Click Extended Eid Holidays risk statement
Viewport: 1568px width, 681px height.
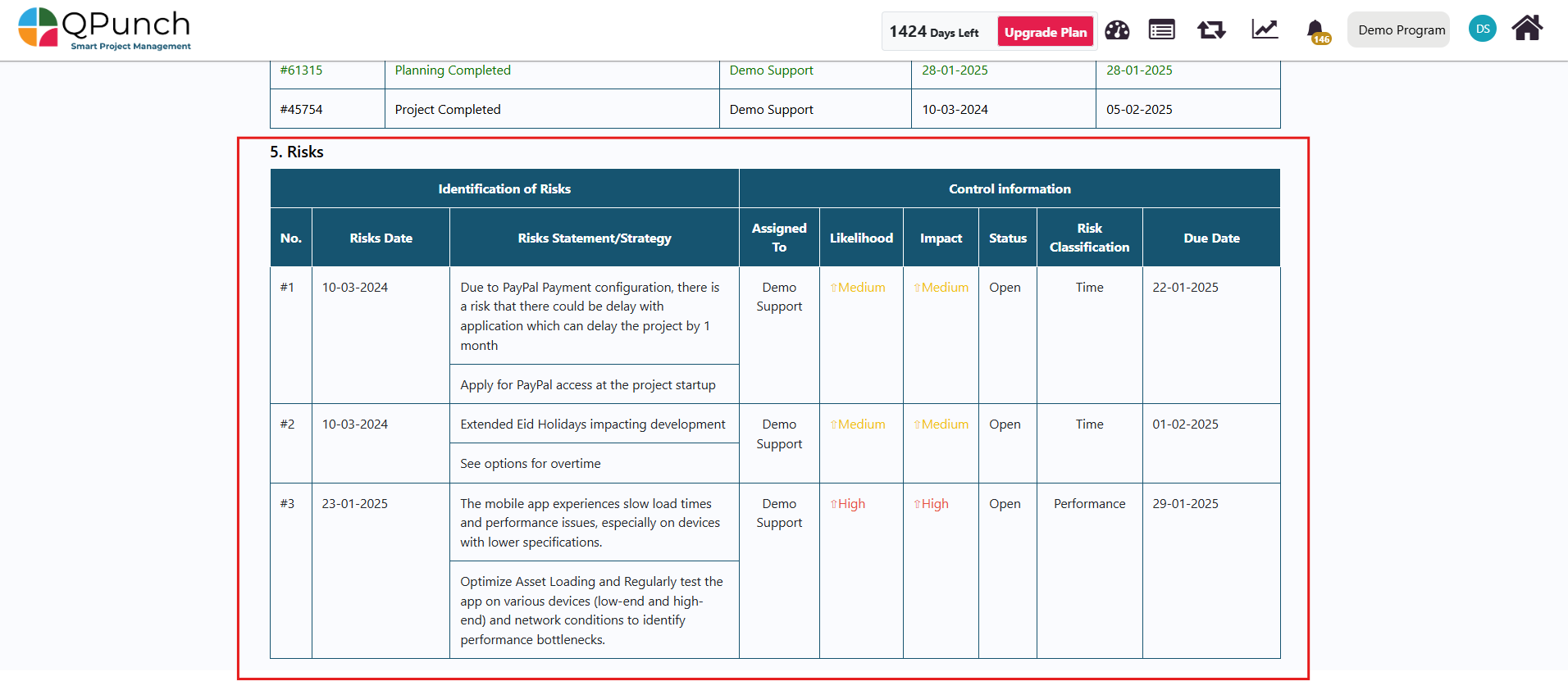593,424
